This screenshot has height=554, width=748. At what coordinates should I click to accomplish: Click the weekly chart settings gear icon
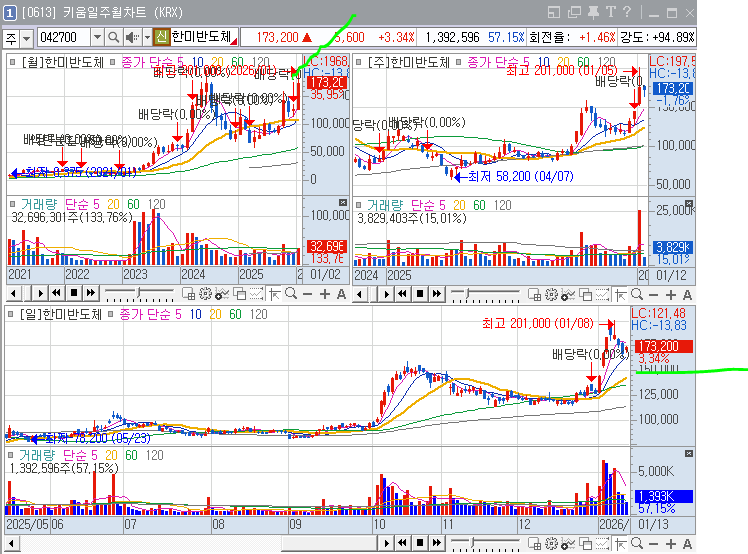coord(551,295)
